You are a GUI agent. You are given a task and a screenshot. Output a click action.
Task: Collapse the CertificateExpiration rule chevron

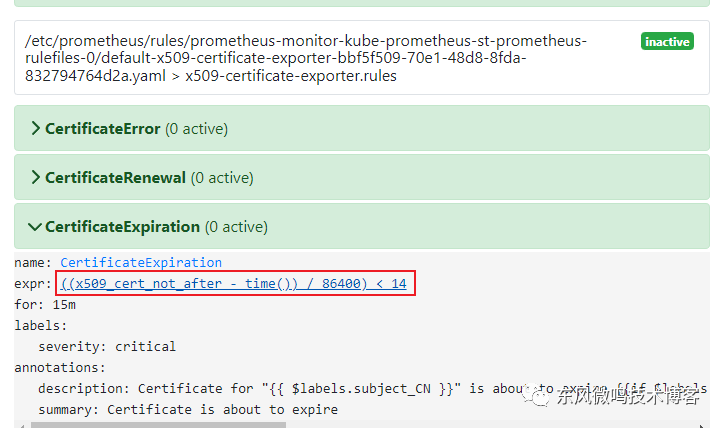[35, 226]
